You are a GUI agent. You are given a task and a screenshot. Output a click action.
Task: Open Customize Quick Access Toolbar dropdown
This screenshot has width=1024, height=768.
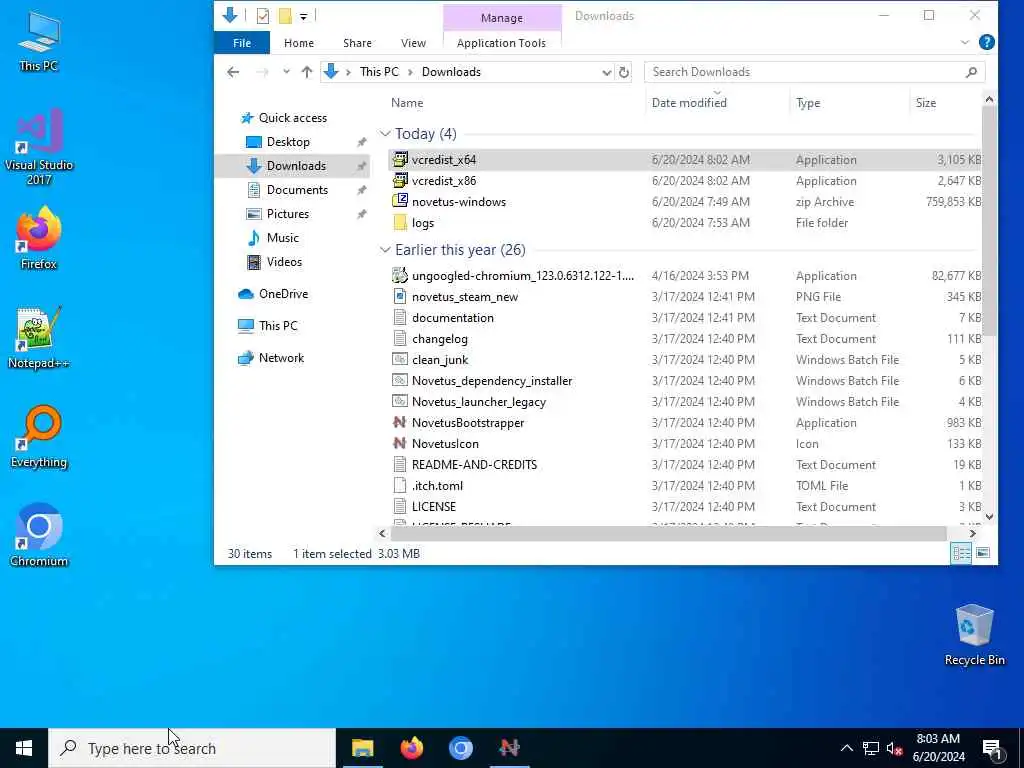pyautogui.click(x=304, y=16)
